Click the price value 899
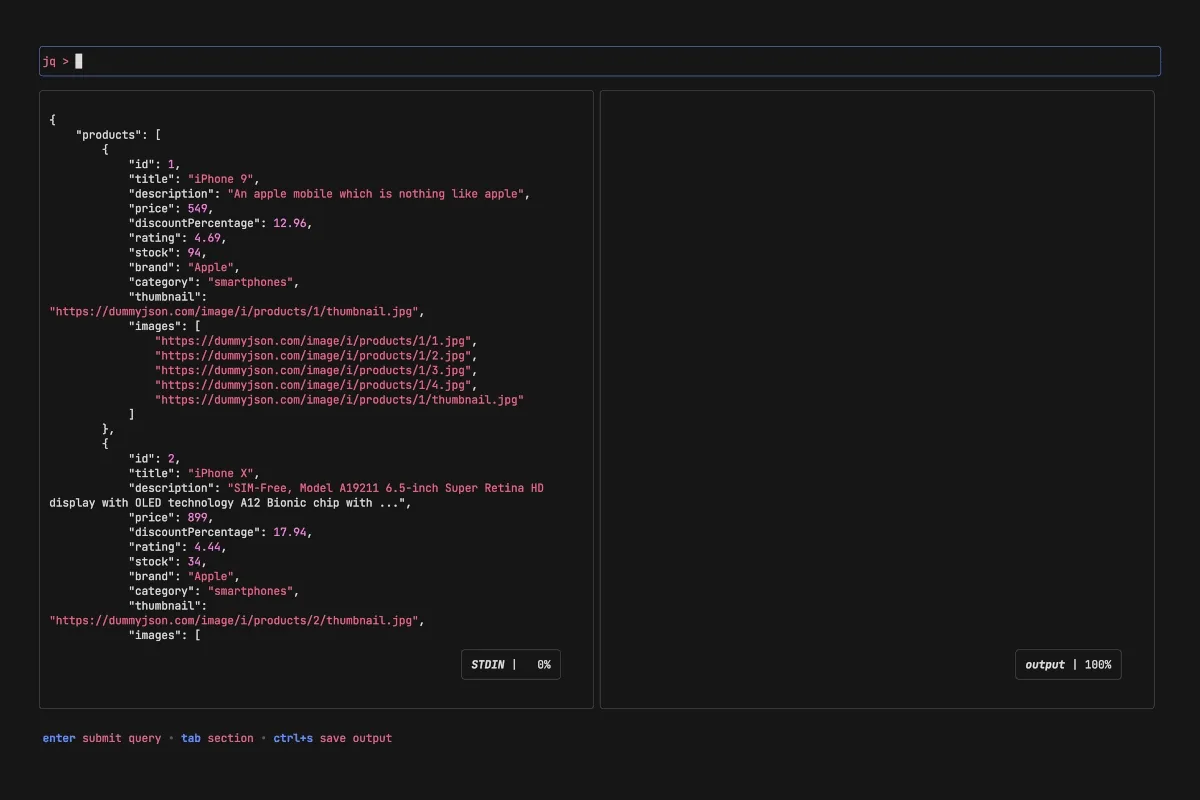 (197, 517)
